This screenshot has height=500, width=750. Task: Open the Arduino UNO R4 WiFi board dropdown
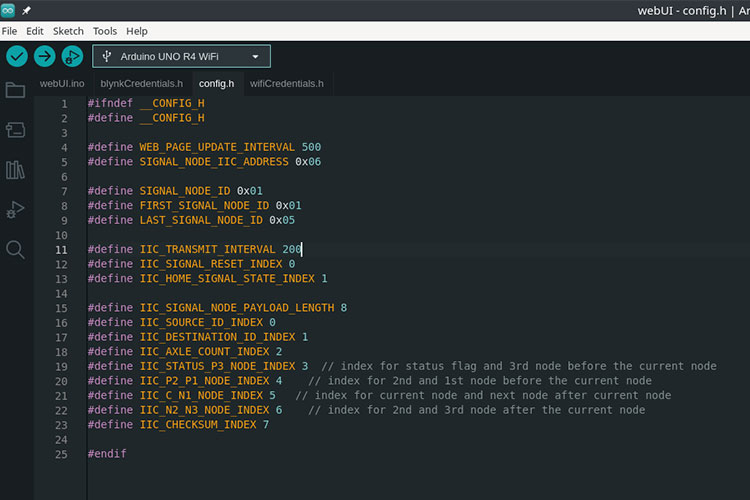click(181, 56)
